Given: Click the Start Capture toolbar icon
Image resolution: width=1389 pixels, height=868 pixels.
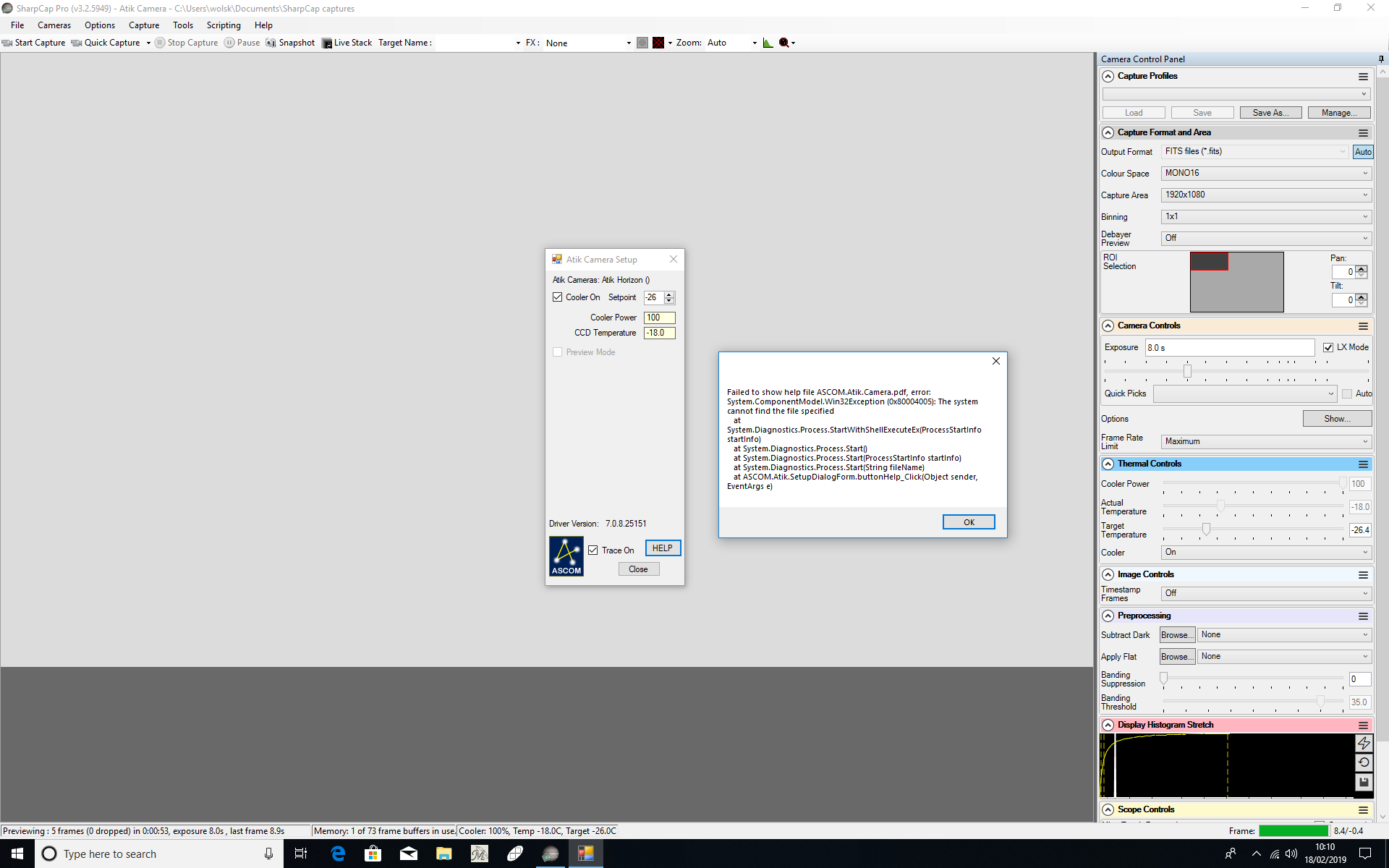Looking at the screenshot, I should coord(7,43).
